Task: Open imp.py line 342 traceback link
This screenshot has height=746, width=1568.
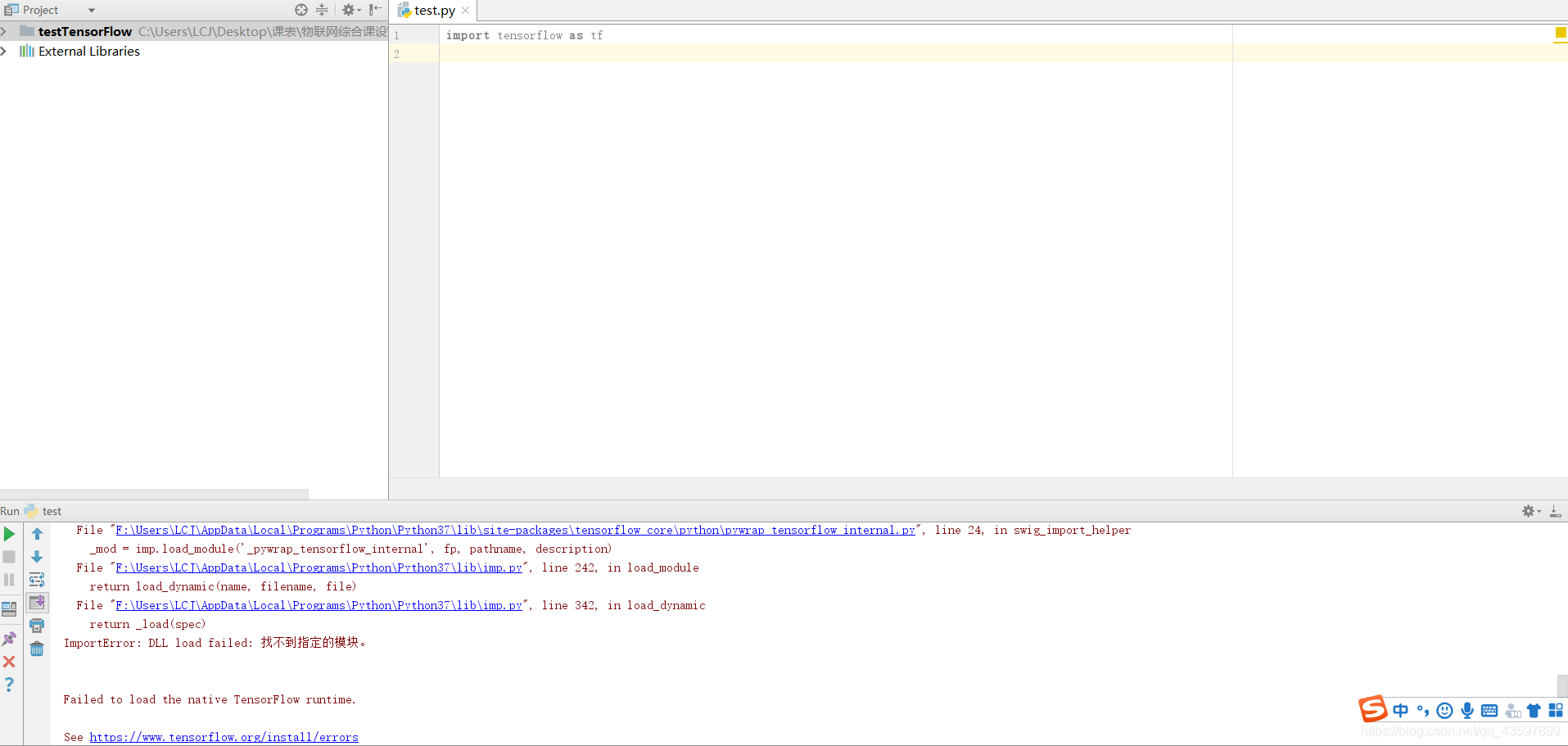Action: (x=319, y=605)
